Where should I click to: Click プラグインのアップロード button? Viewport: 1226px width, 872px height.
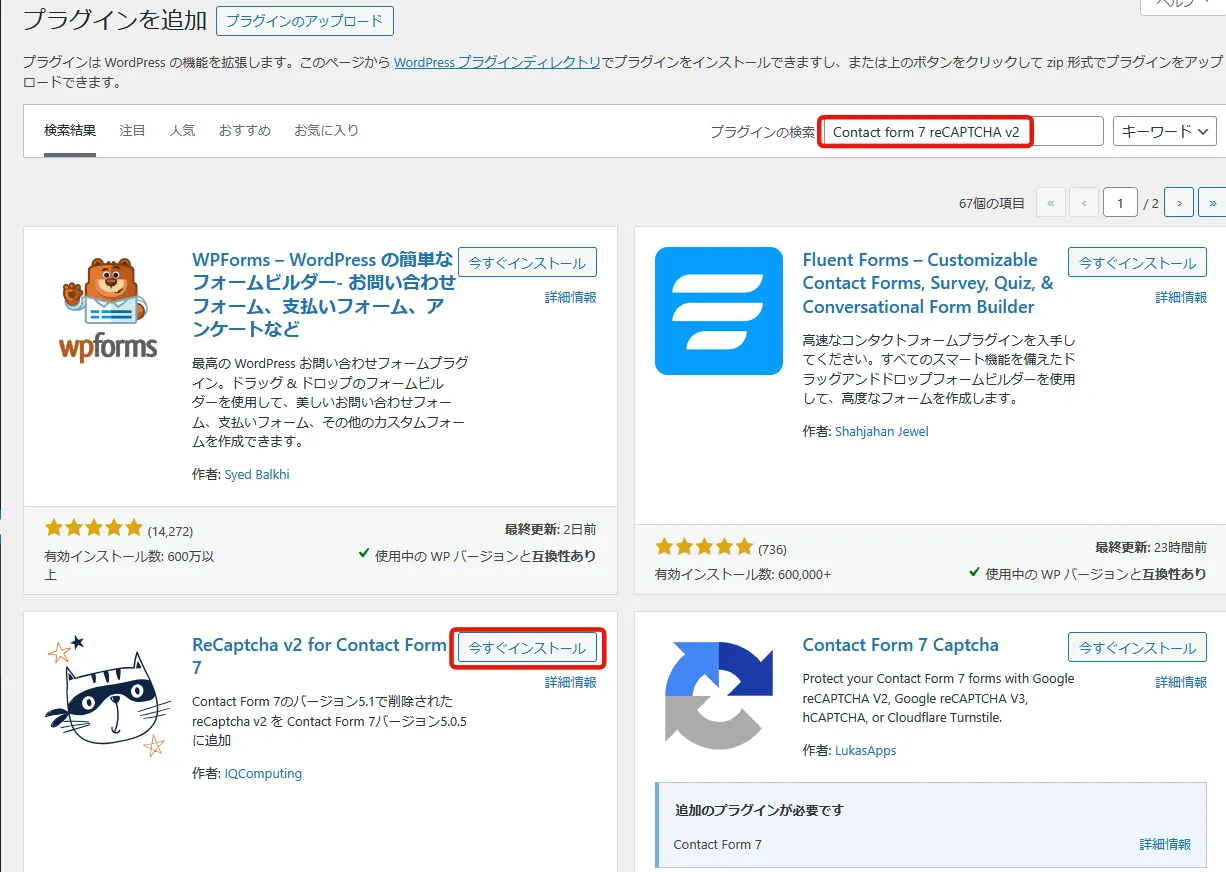click(x=305, y=21)
